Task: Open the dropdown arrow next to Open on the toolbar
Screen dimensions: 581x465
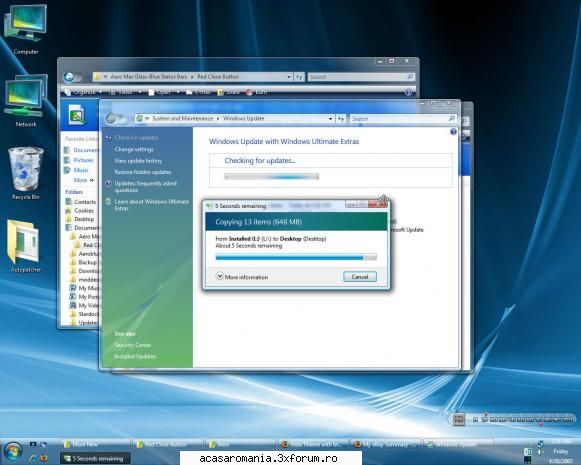Action: 178,92
